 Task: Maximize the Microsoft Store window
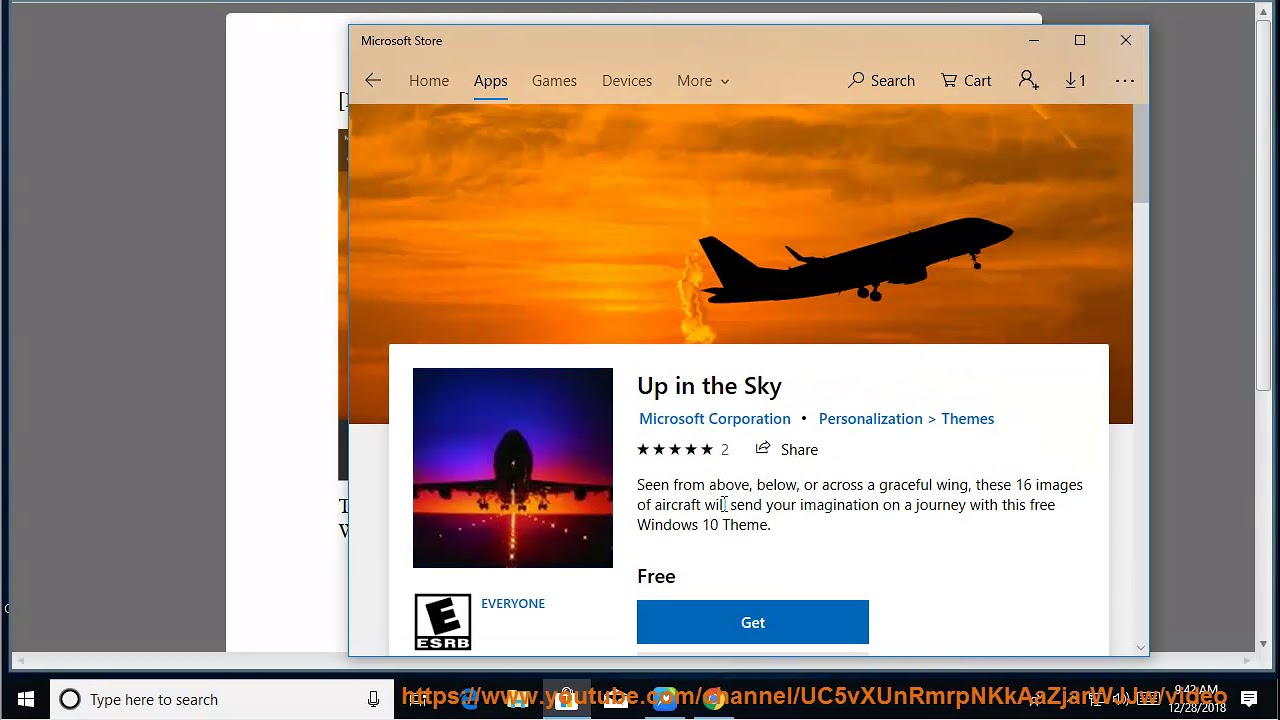(1080, 41)
